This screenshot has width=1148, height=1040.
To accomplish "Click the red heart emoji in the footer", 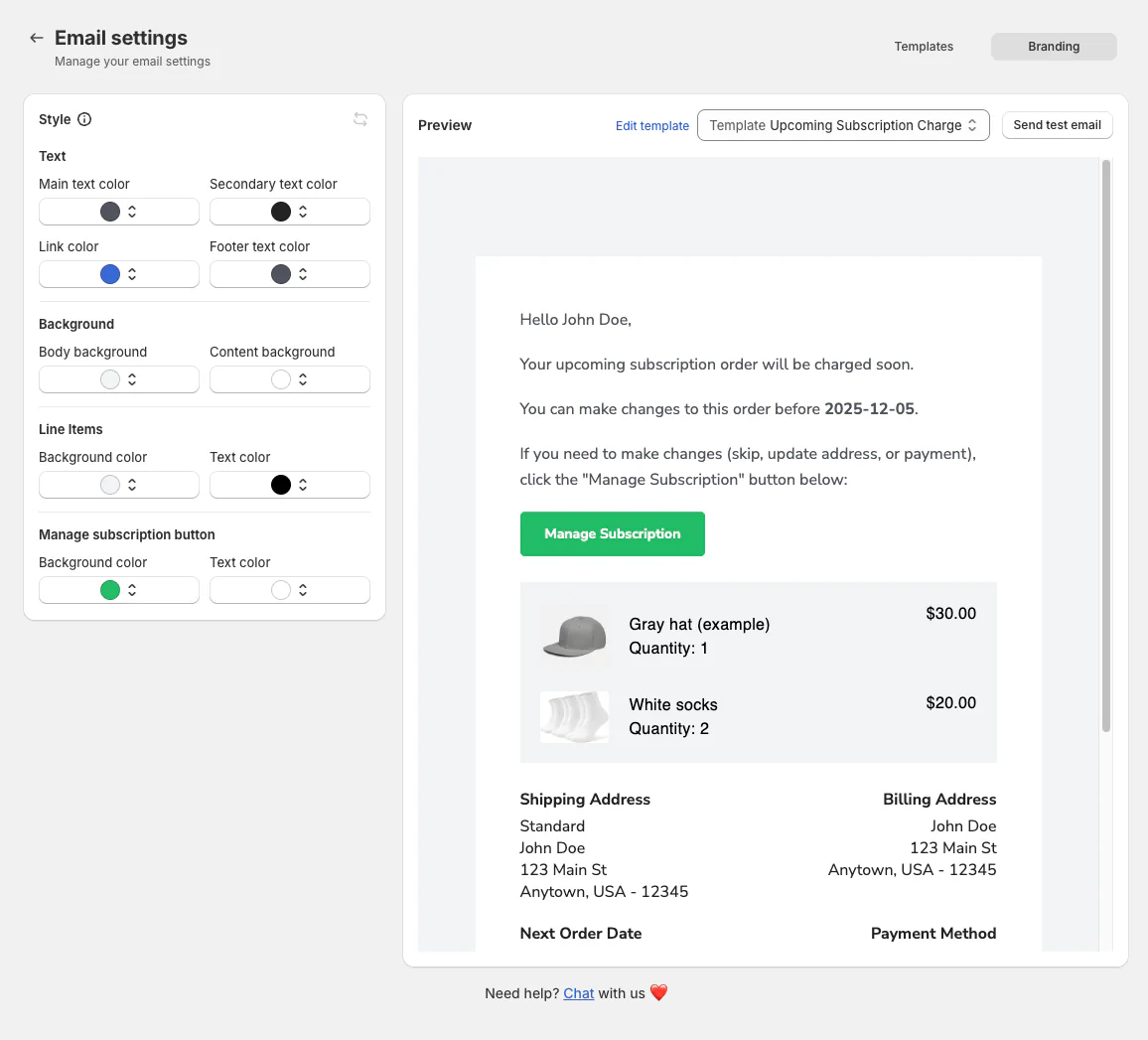I will coord(659,992).
